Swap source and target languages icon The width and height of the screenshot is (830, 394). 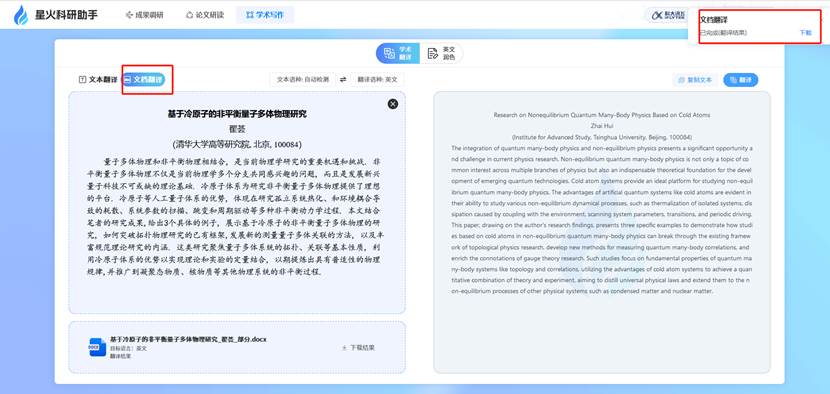coord(343,79)
